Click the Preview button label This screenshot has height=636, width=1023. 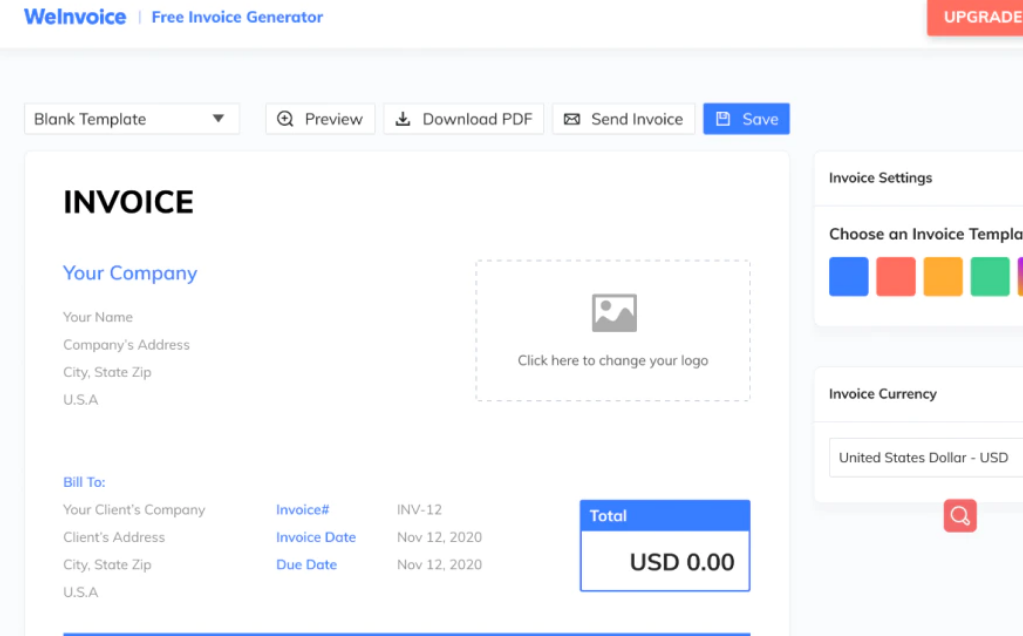[x=333, y=119]
